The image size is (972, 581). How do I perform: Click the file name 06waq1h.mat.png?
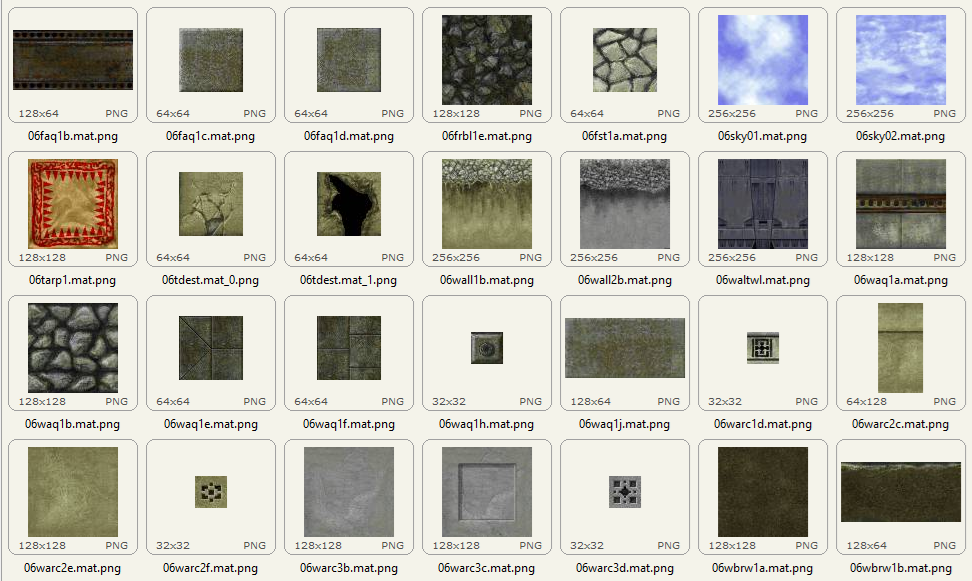click(x=487, y=424)
